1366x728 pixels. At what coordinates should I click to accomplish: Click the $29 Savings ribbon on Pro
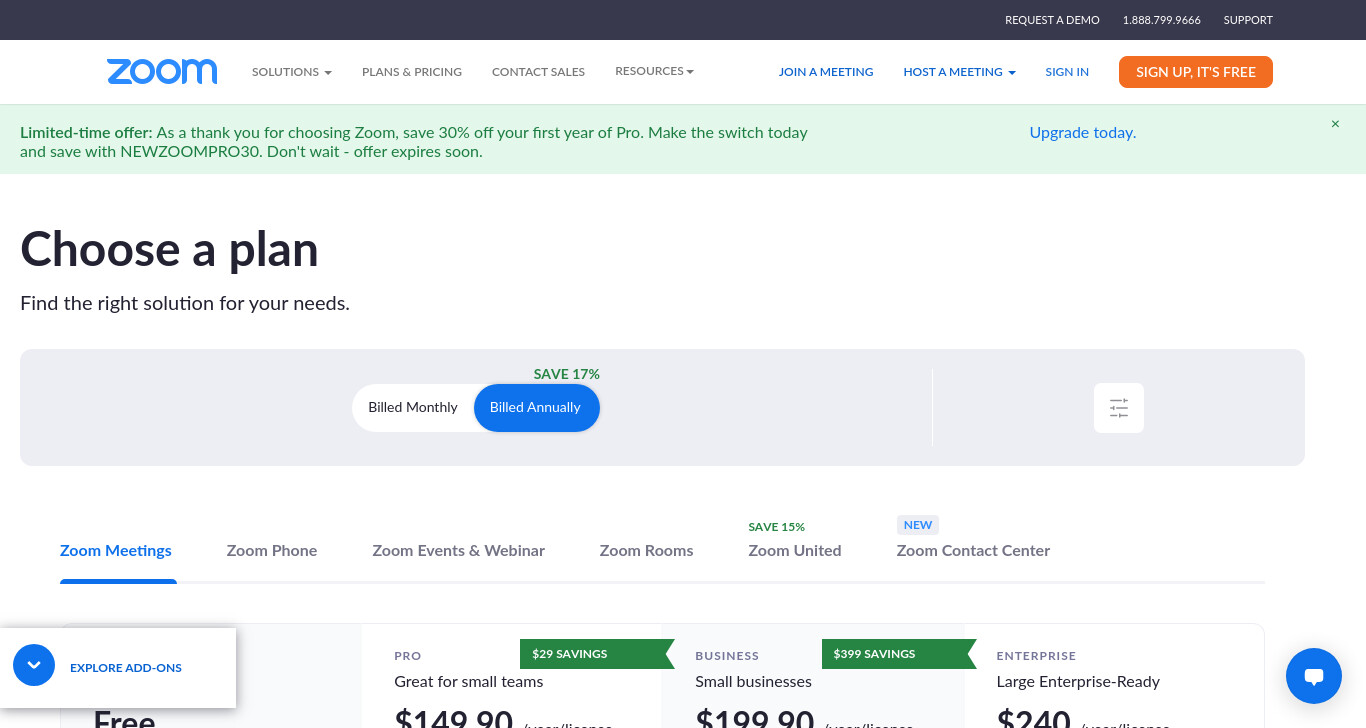pyautogui.click(x=597, y=654)
